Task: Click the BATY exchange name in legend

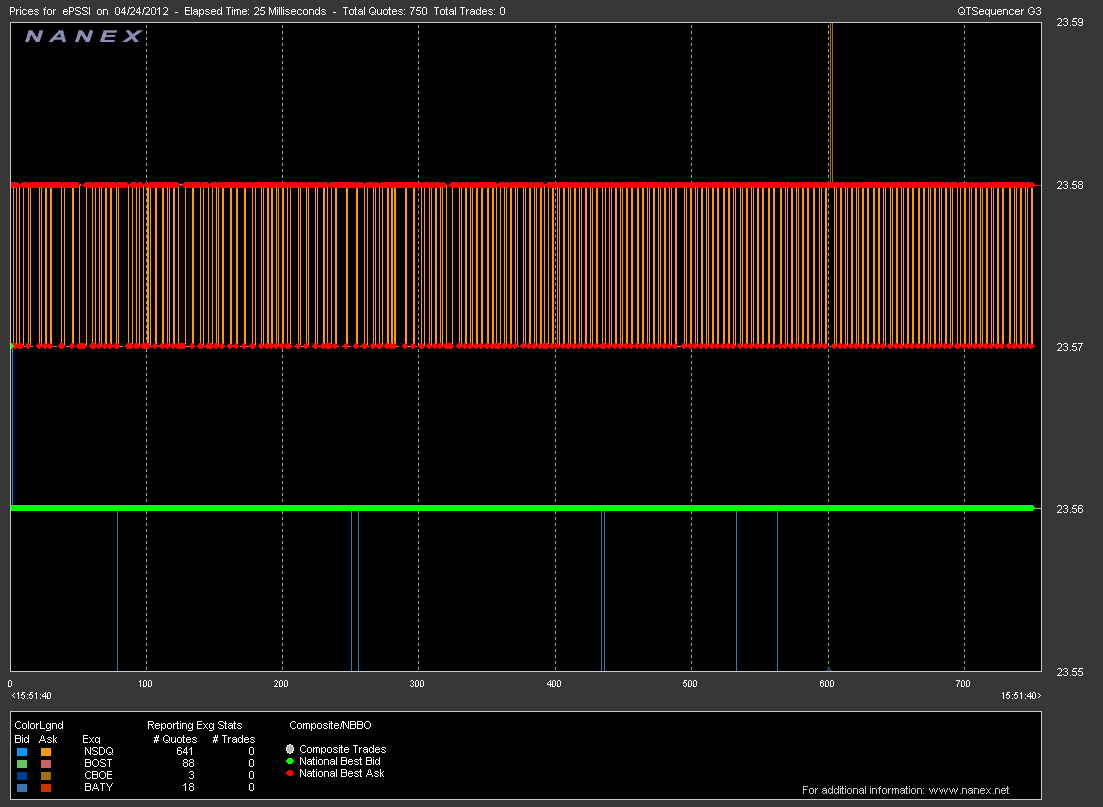Action: (x=98, y=787)
